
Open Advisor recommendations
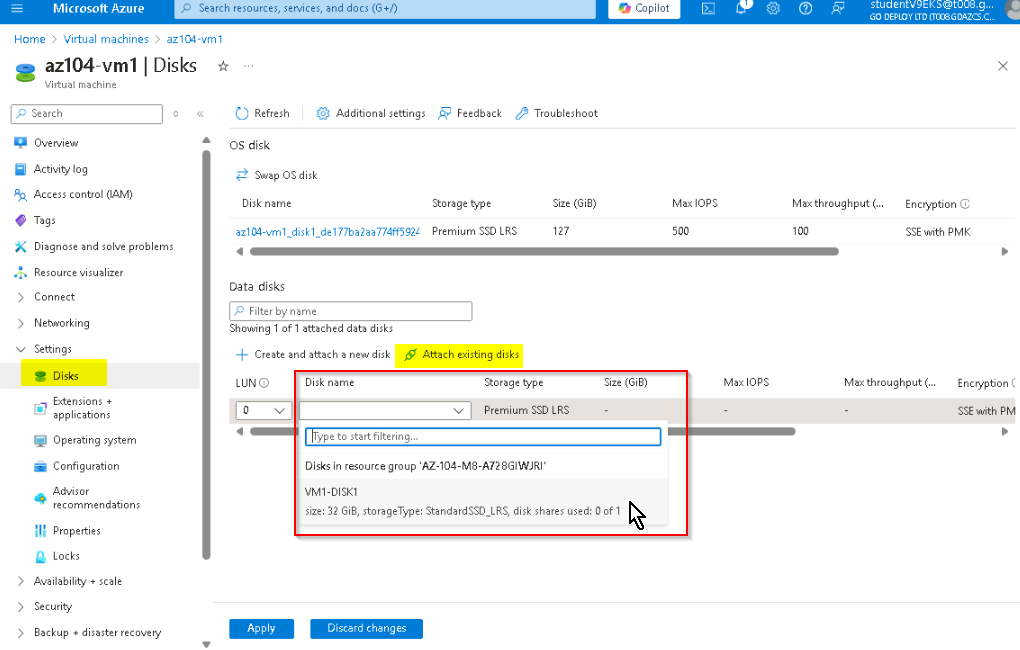(x=96, y=498)
